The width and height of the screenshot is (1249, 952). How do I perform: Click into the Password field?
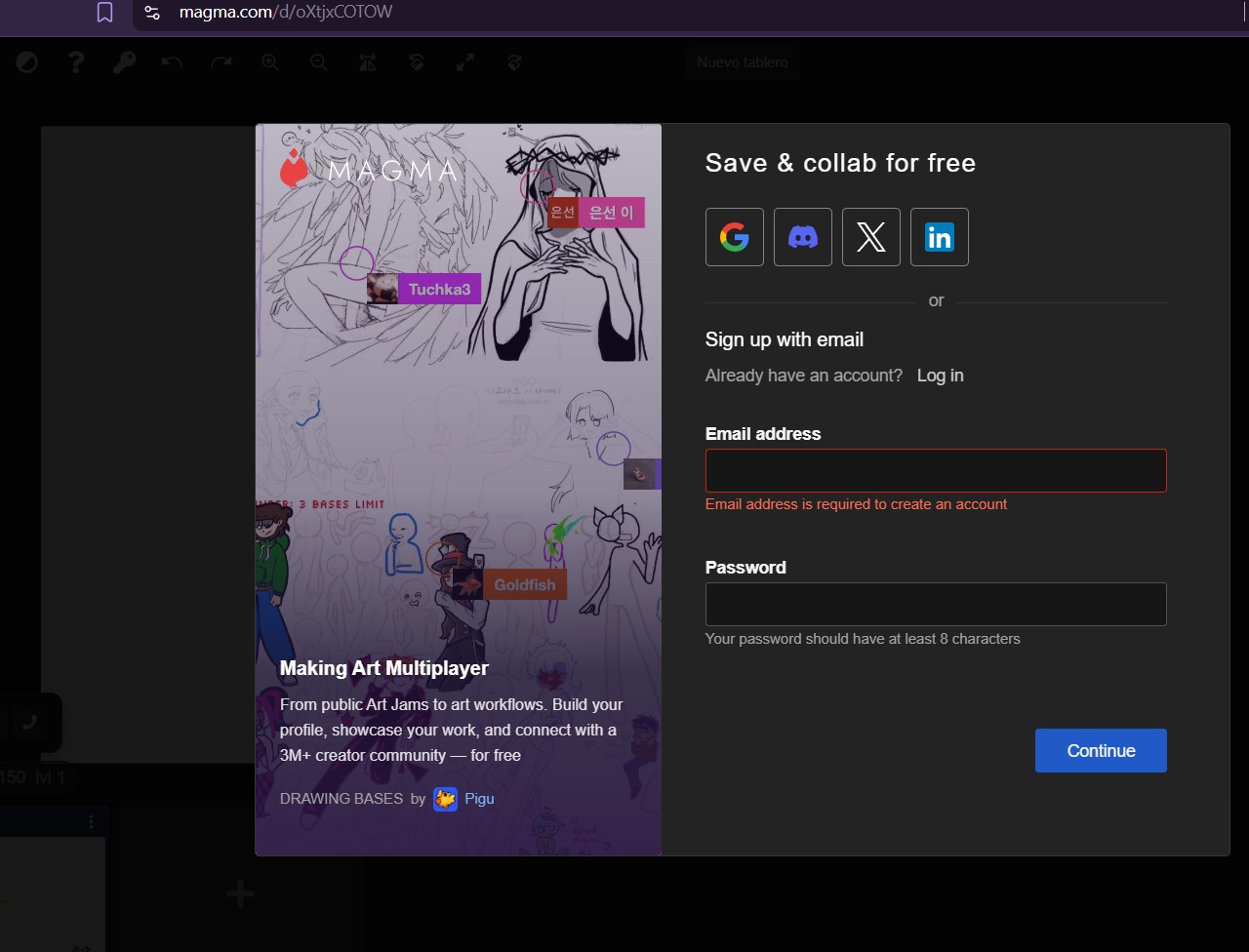935,604
